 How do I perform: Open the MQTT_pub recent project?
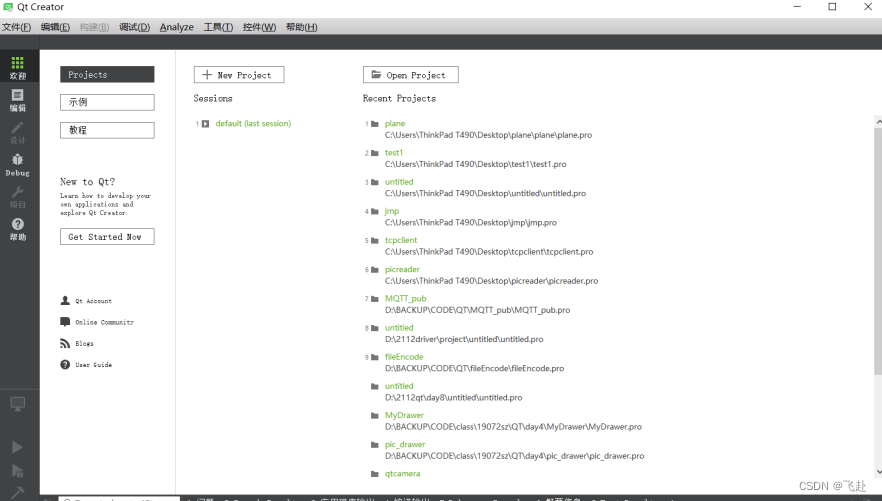pos(406,298)
